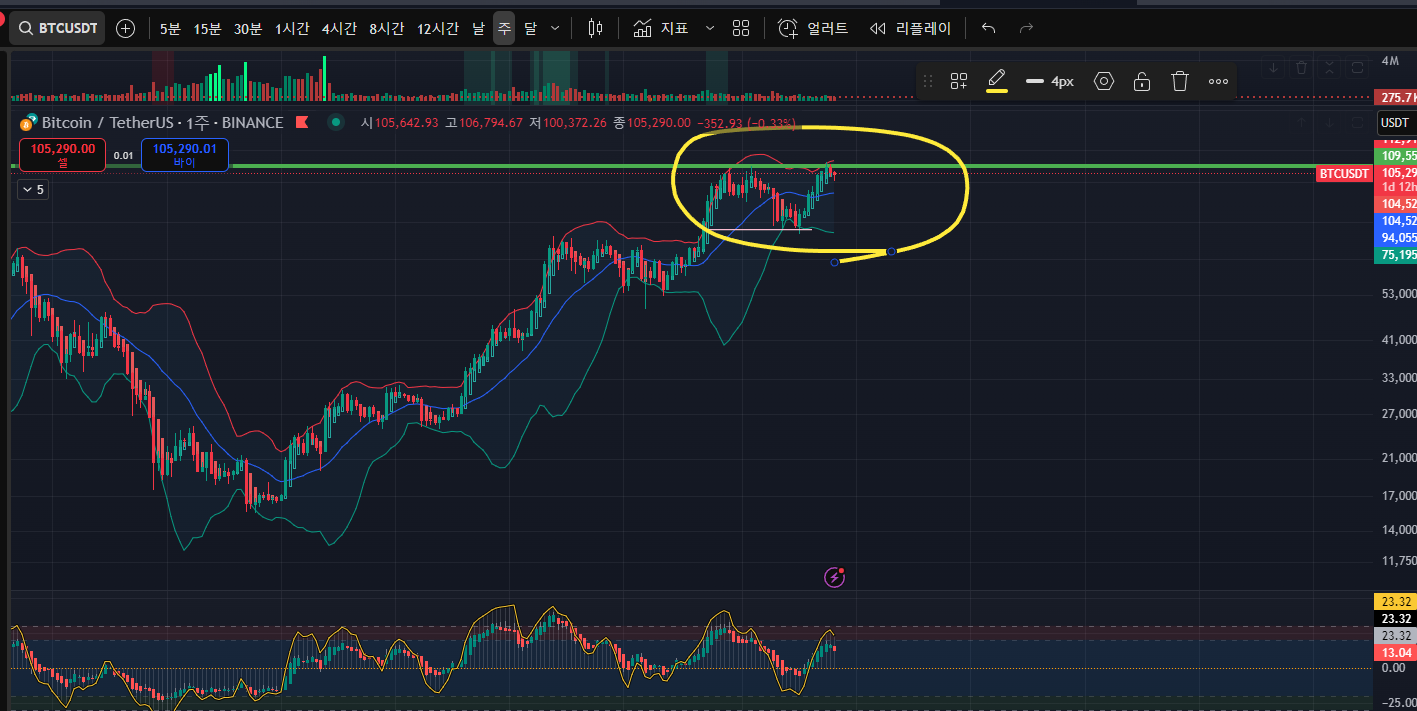Open the candlestick chart type selector
1417x711 pixels.
coord(596,28)
